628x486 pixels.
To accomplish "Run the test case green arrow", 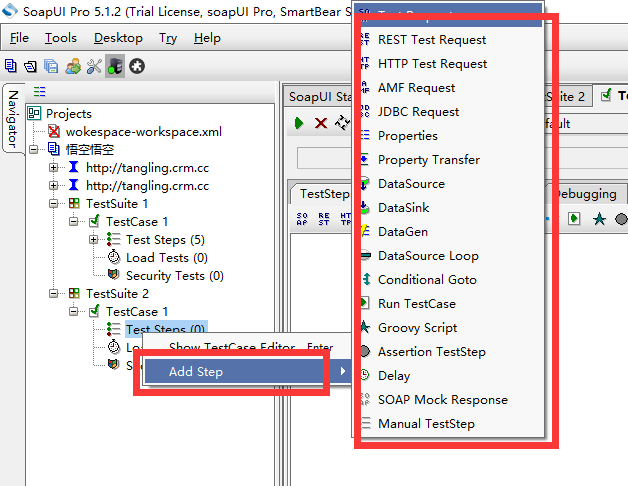I will (x=299, y=123).
